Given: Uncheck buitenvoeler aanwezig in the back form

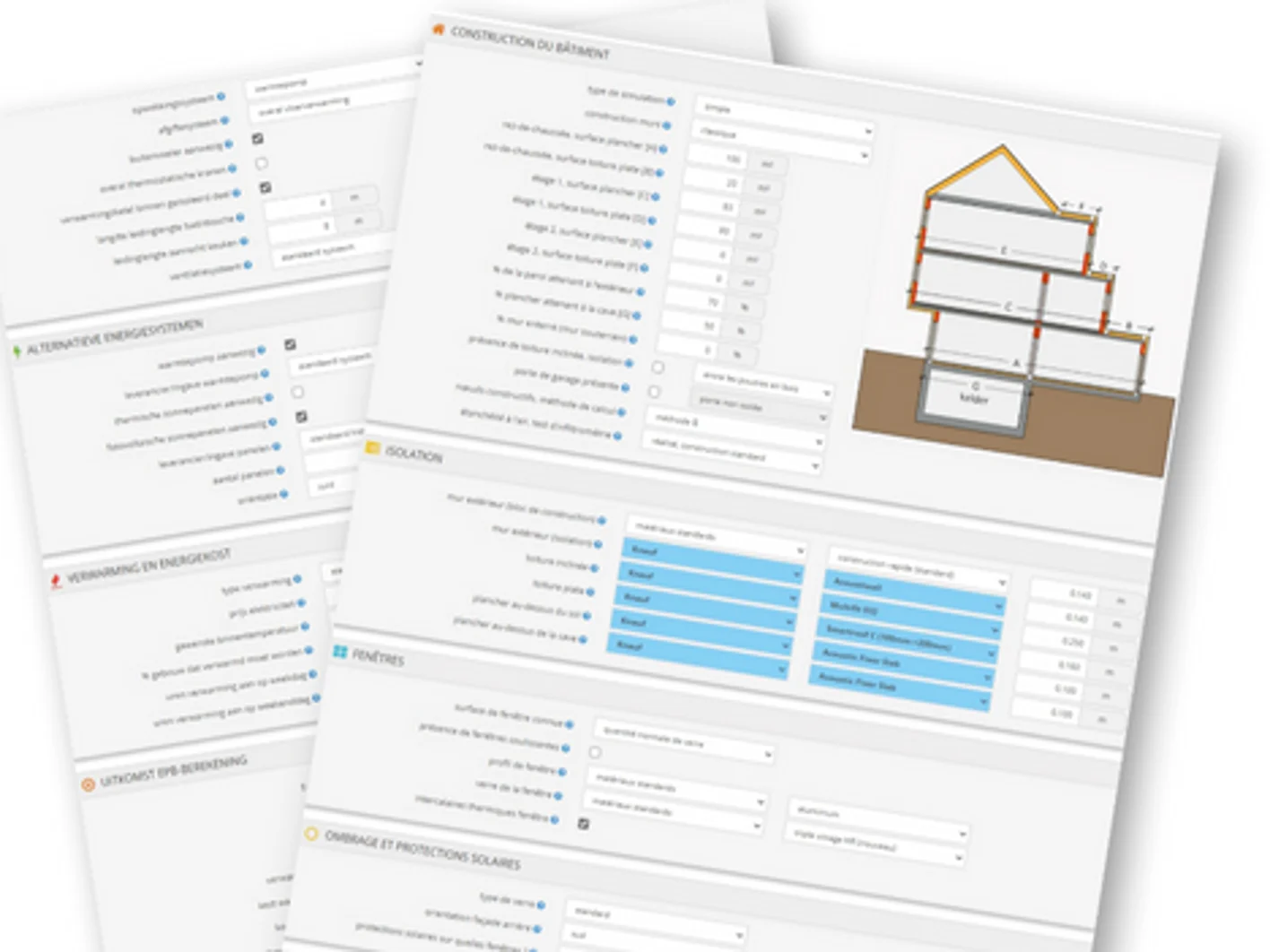Looking at the screenshot, I should pyautogui.click(x=257, y=139).
